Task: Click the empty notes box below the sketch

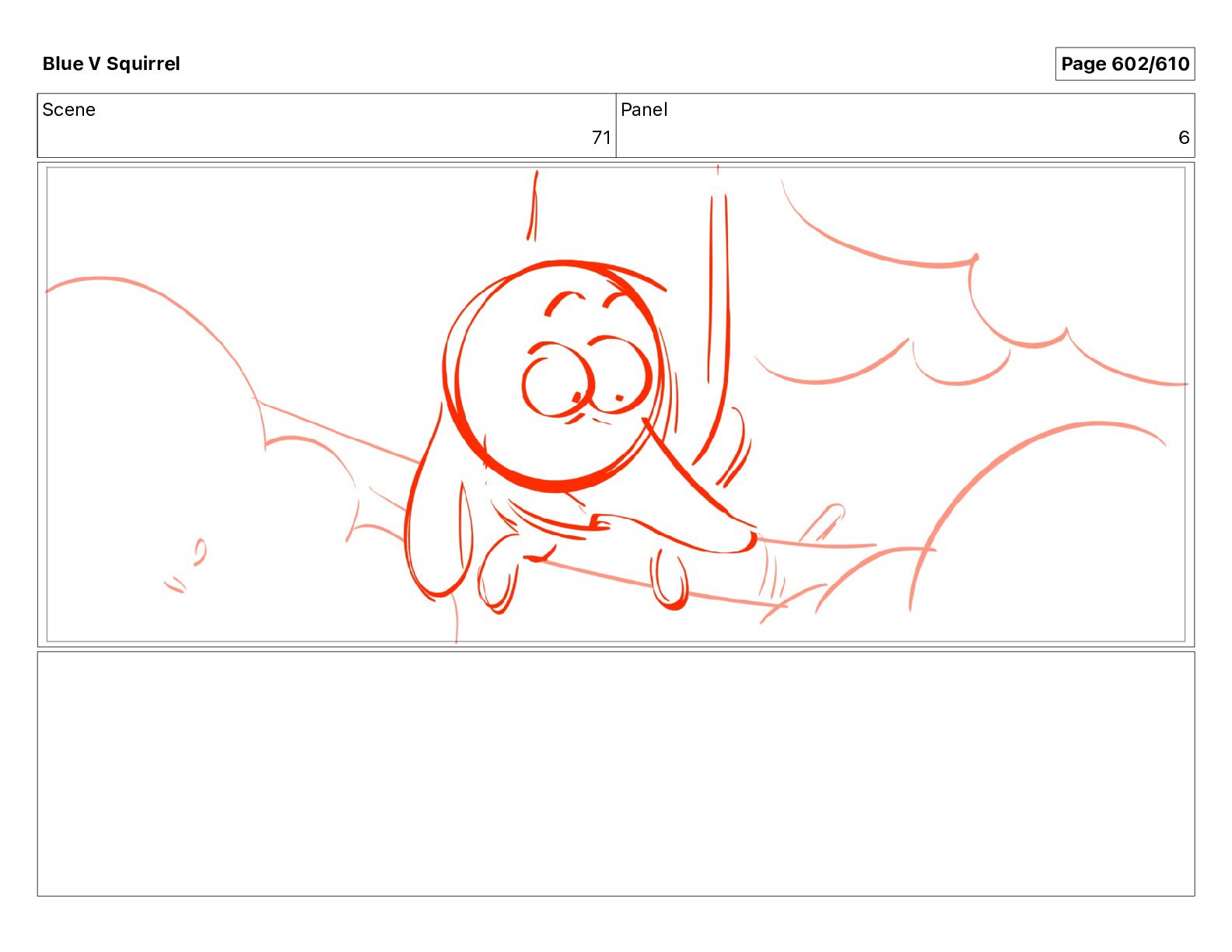Action: coord(616,774)
